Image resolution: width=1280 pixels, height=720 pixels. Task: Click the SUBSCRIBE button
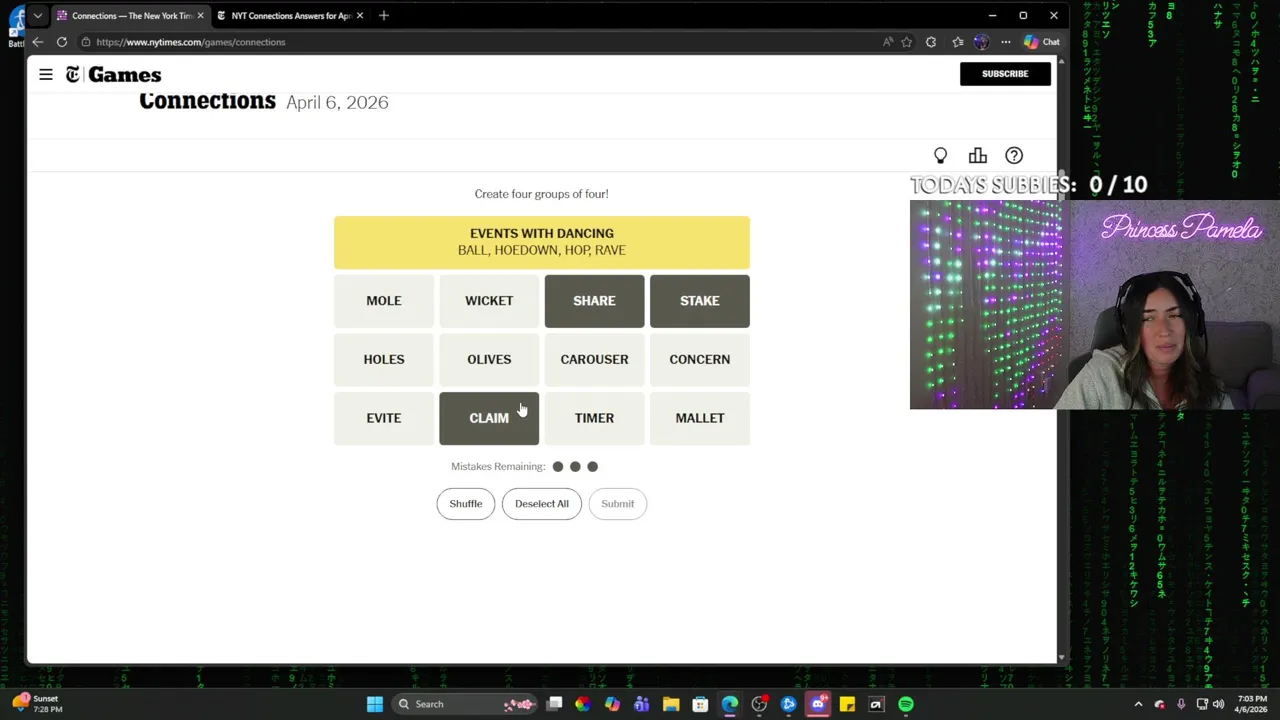pos(1005,74)
